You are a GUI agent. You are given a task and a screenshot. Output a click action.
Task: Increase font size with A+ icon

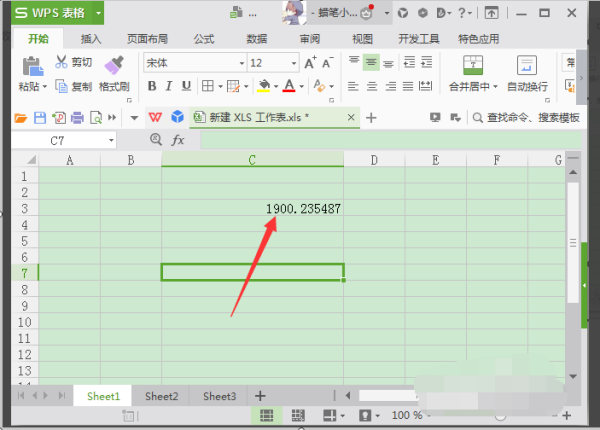click(310, 63)
